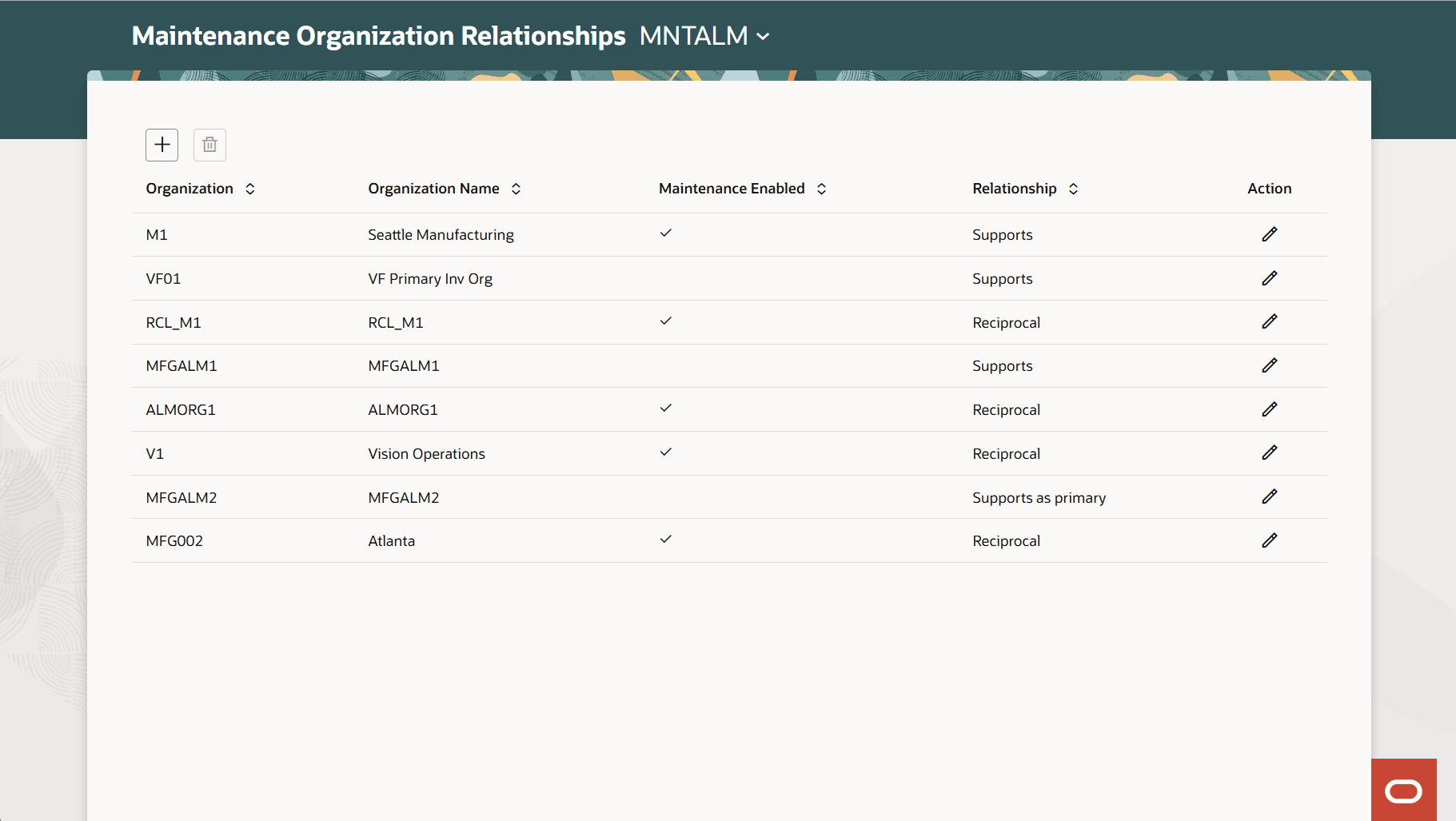This screenshot has width=1456, height=821.
Task: Sort by the Relationship column
Action: click(x=1074, y=189)
